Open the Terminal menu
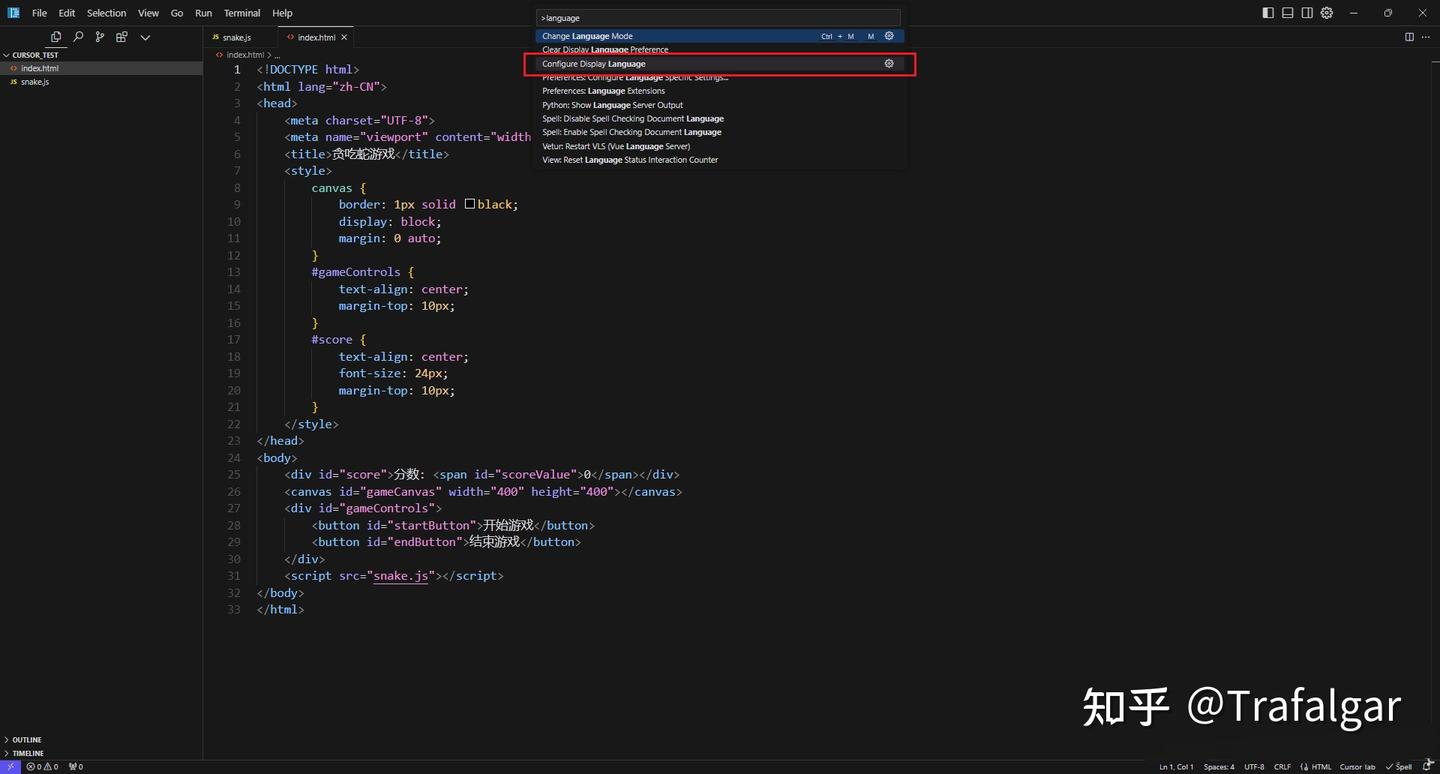 point(242,13)
